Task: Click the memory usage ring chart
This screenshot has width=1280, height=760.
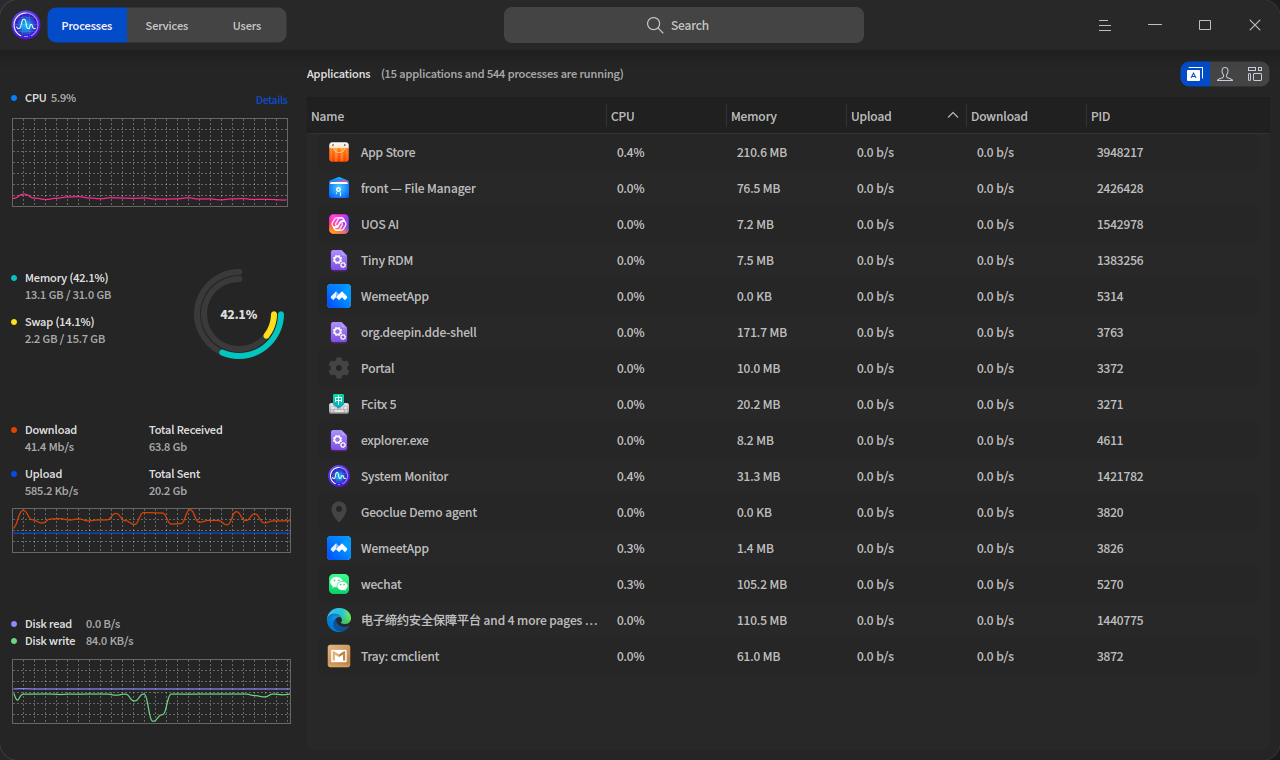Action: click(x=239, y=314)
